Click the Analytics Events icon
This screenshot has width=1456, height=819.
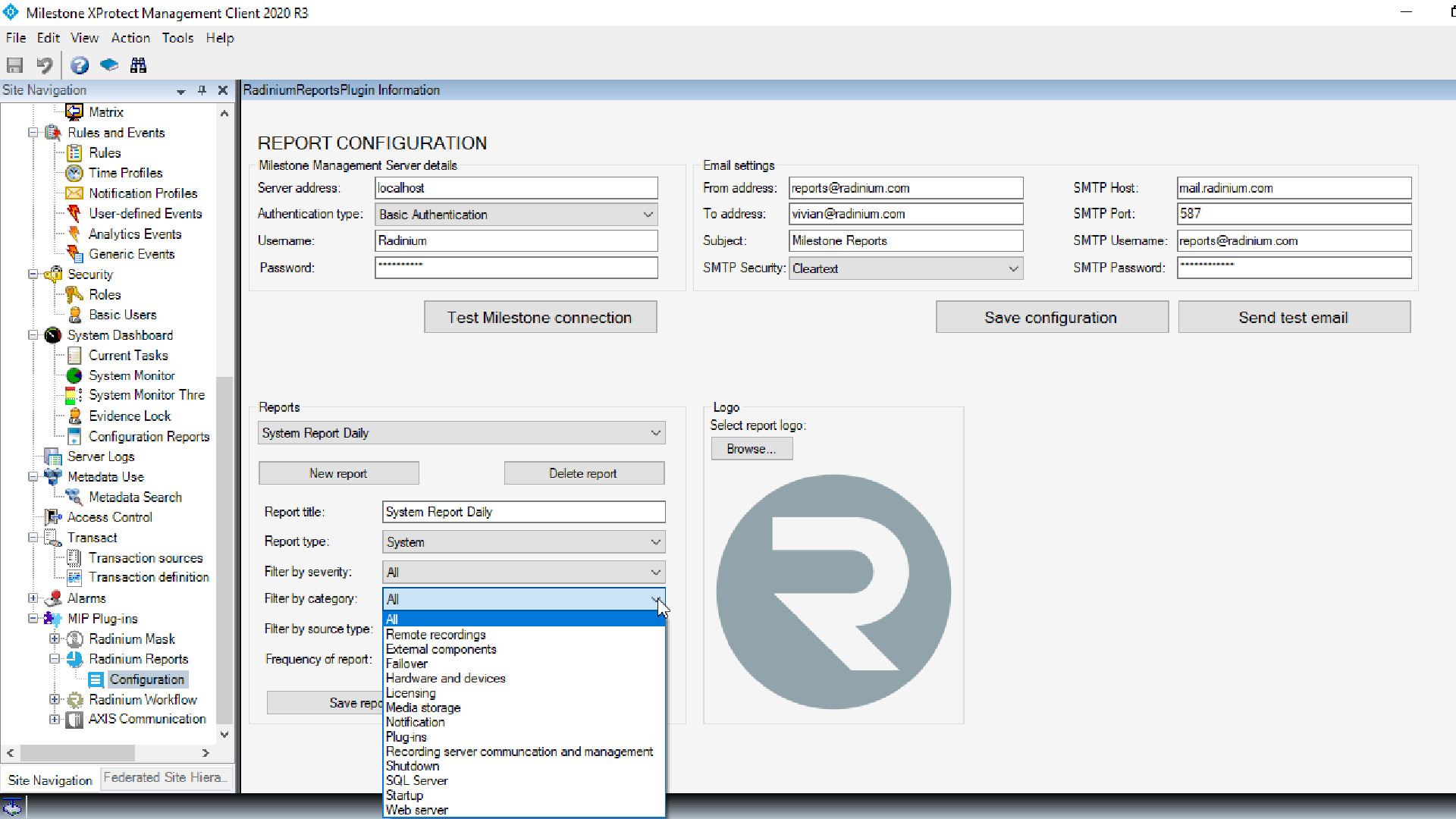pos(74,234)
